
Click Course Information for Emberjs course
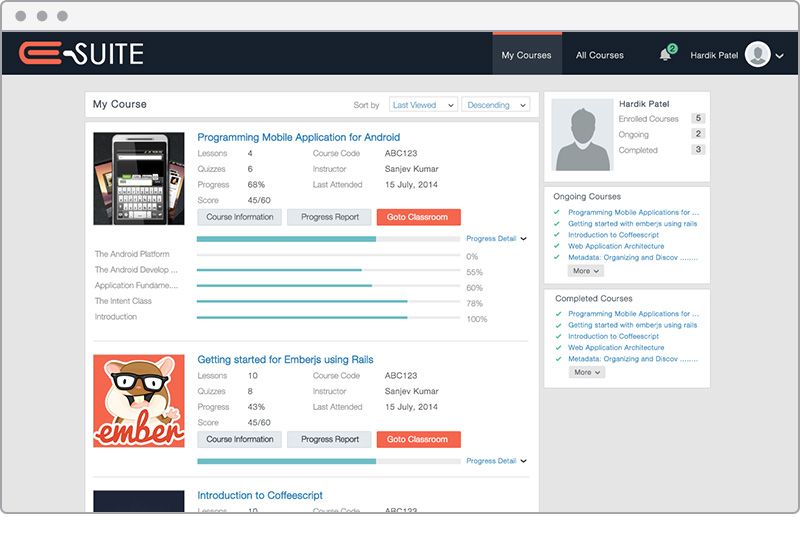(239, 439)
